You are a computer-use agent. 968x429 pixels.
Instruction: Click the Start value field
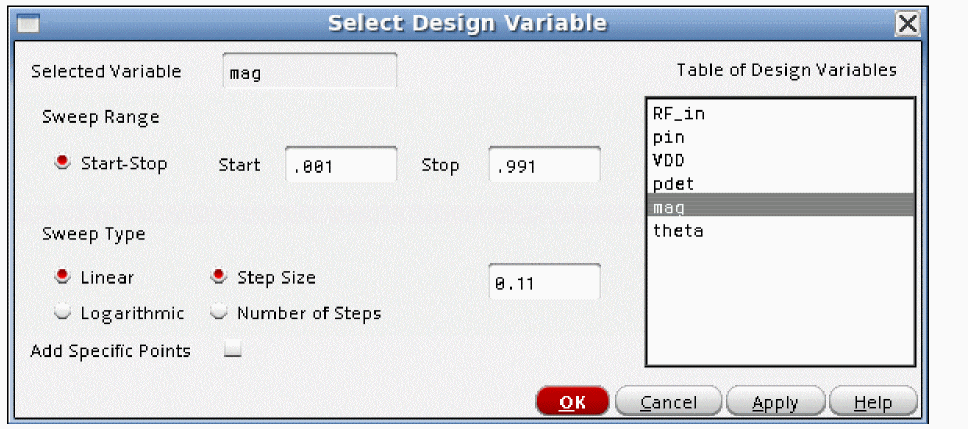click(x=341, y=166)
